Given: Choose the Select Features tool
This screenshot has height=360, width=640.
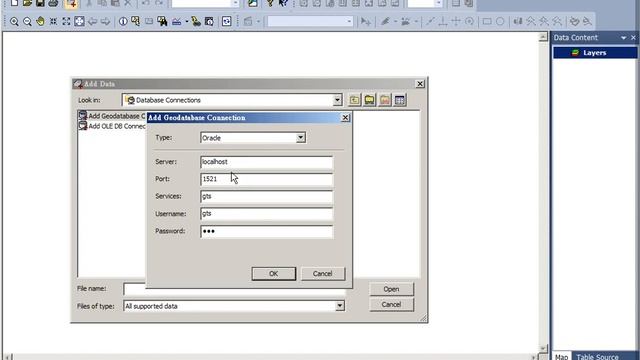Looking at the screenshot, I should [136, 21].
